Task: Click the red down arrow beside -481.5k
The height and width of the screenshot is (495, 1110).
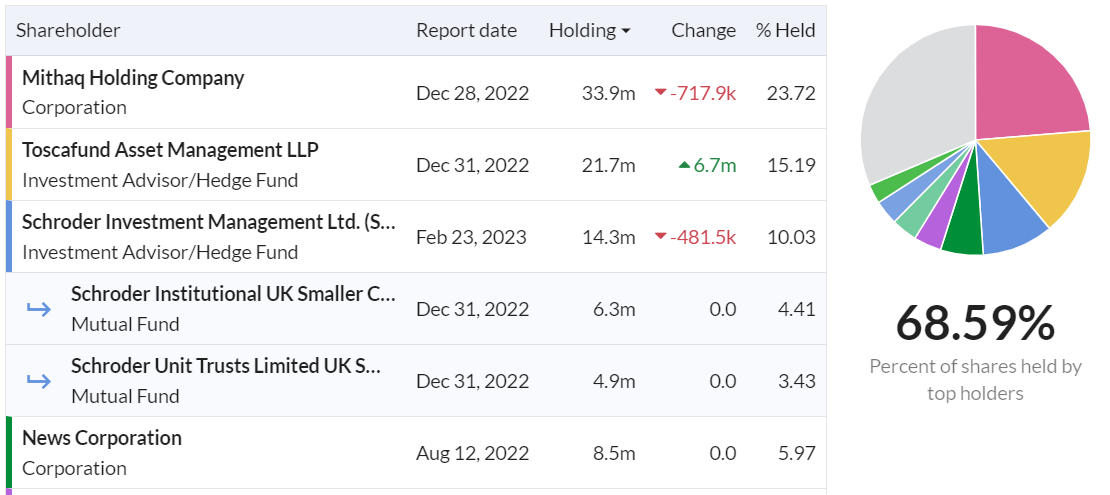Action: pos(661,237)
